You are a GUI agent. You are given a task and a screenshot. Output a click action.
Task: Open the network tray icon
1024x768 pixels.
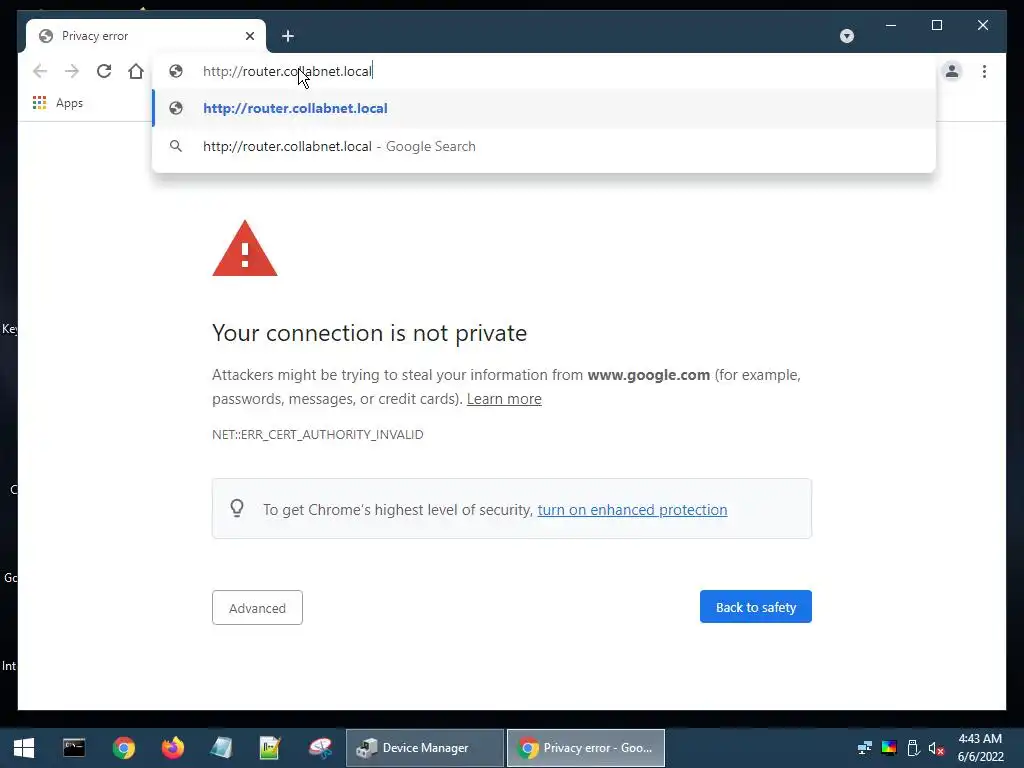(865, 748)
